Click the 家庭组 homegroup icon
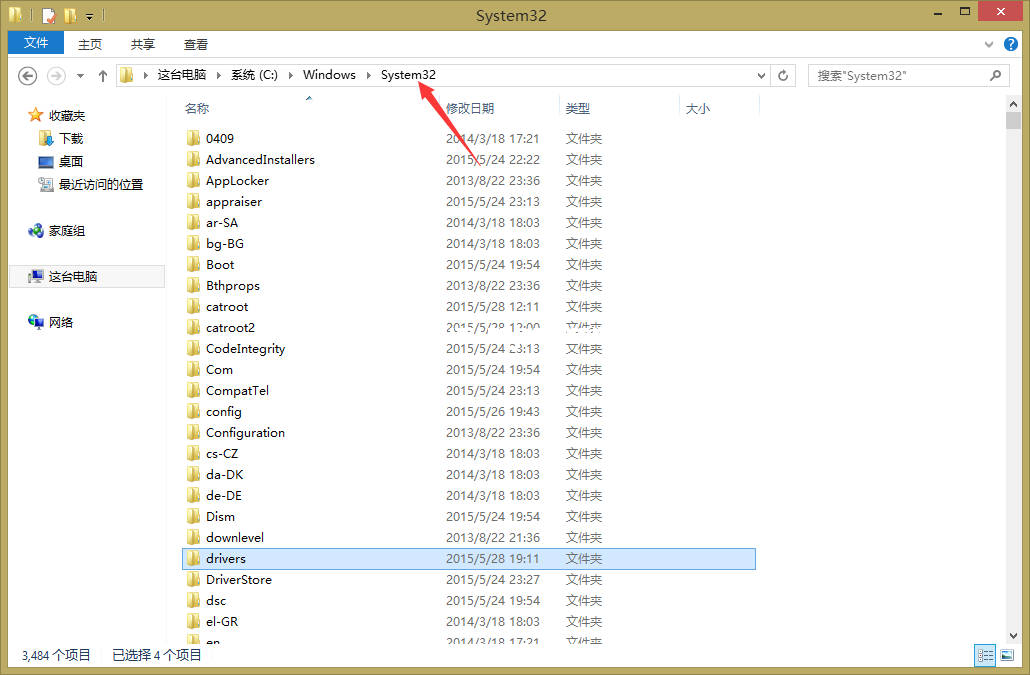The image size is (1030, 675). click(x=35, y=231)
